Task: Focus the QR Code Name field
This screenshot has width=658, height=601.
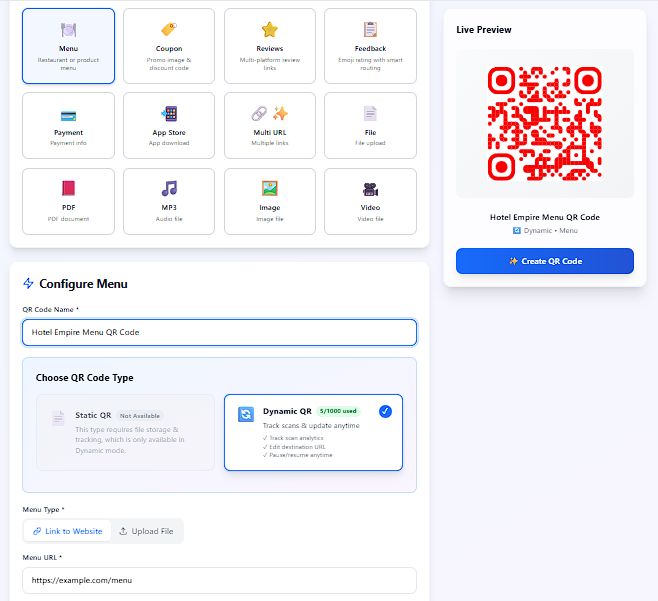Action: coord(219,332)
